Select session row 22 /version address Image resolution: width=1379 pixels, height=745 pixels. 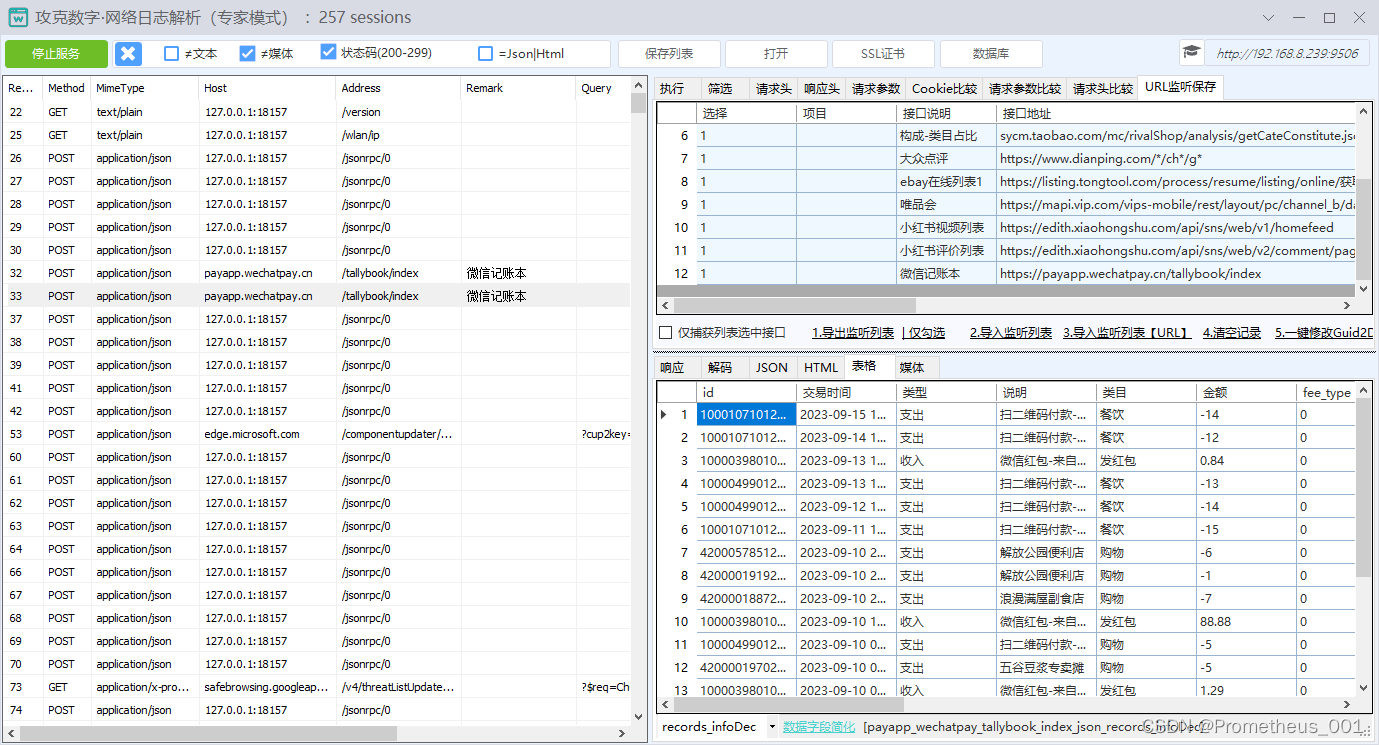[317, 112]
